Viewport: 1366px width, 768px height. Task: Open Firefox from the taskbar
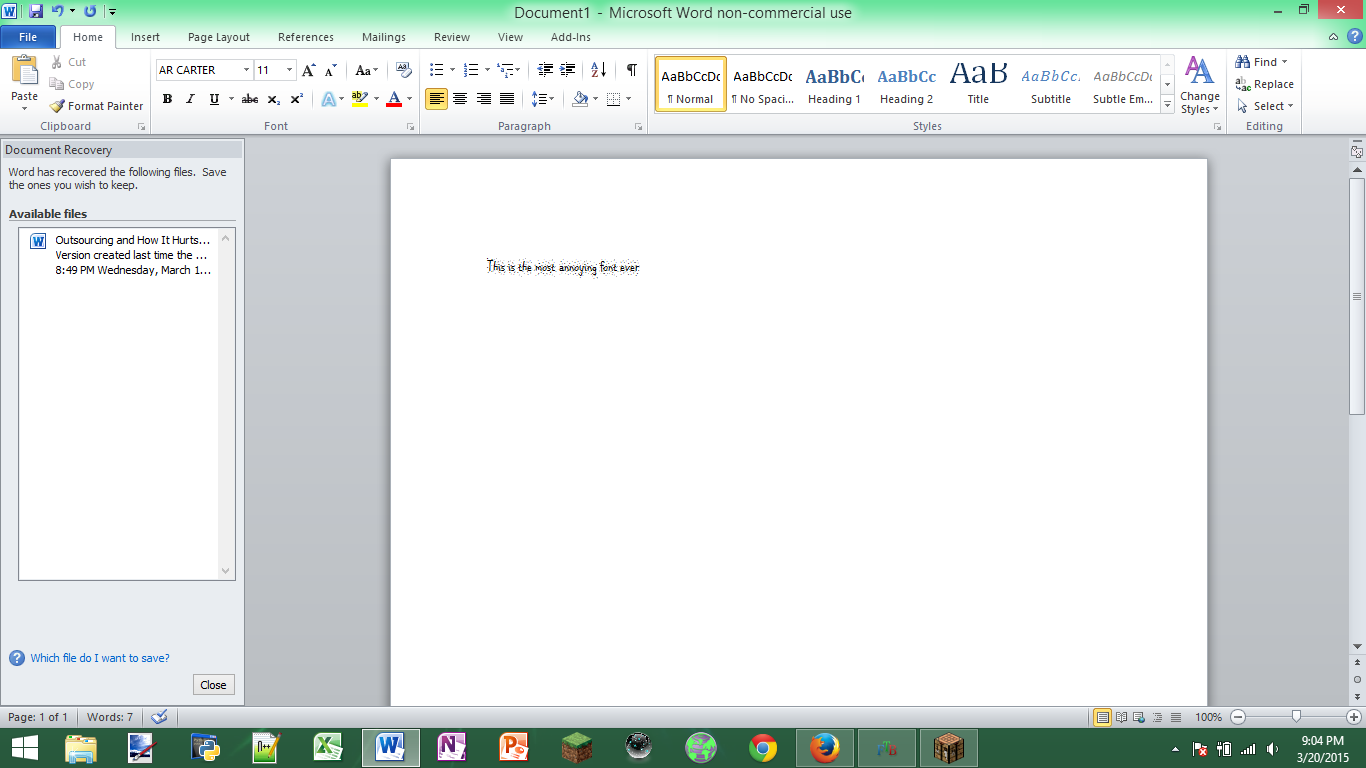tap(824, 747)
